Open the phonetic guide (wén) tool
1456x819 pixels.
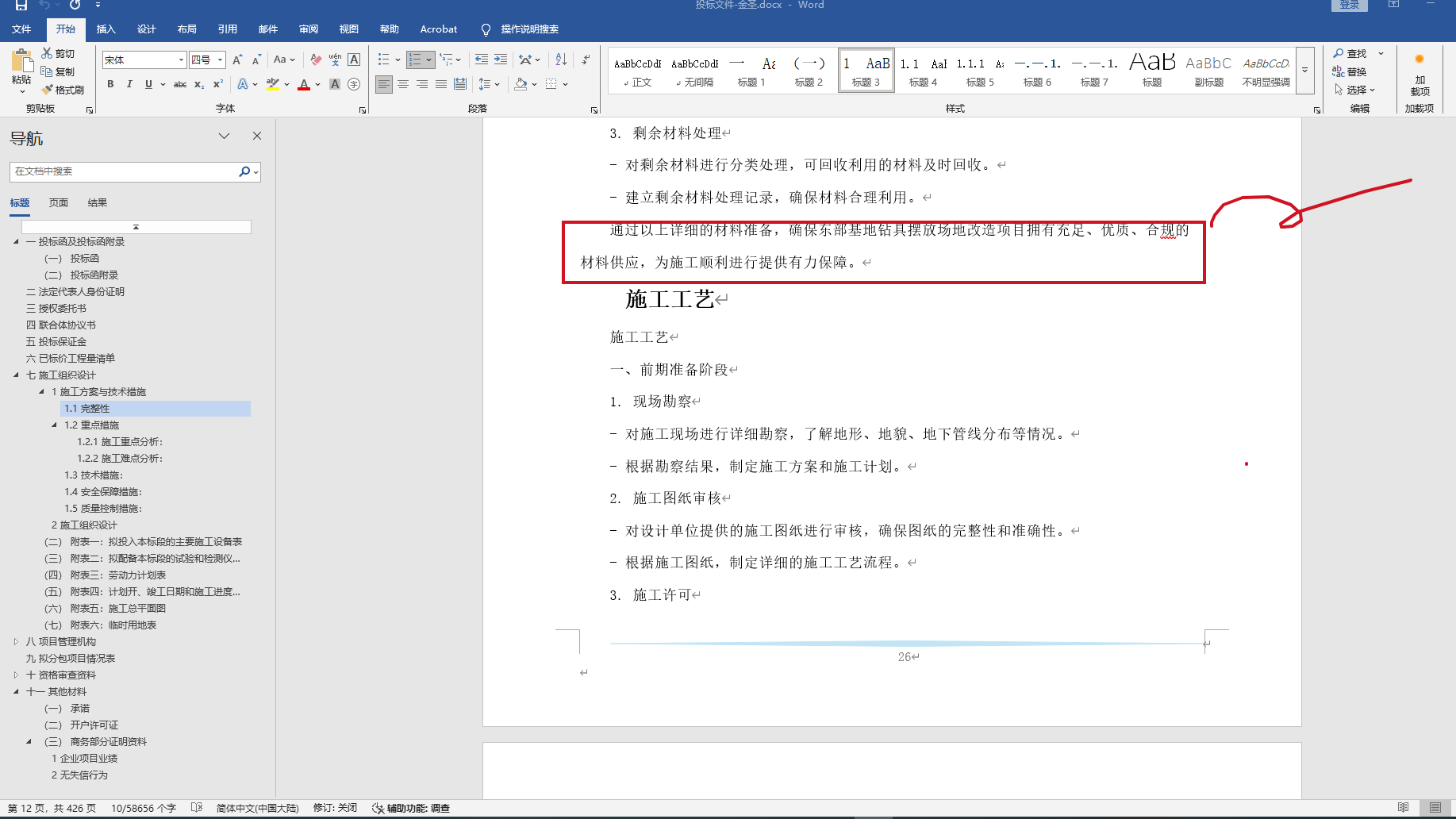pos(335,60)
